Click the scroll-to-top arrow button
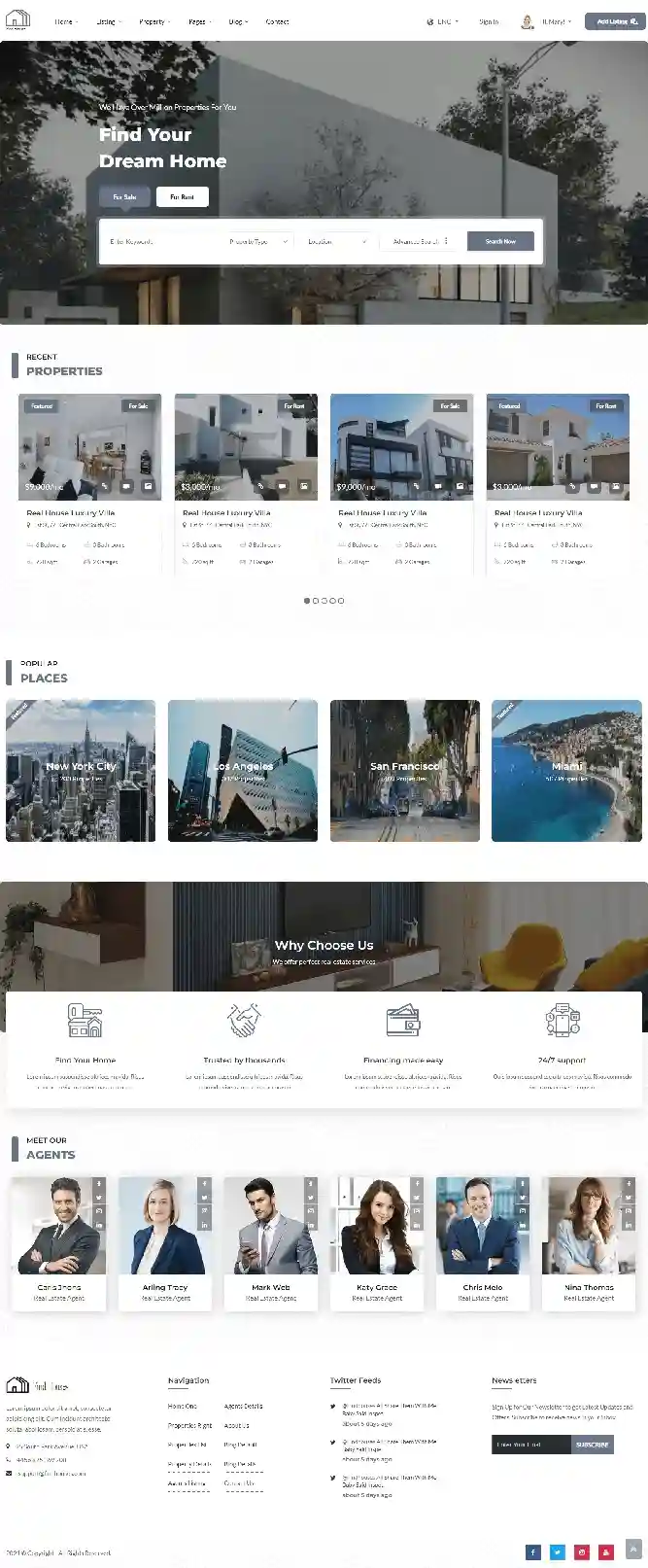 pyautogui.click(x=633, y=1549)
